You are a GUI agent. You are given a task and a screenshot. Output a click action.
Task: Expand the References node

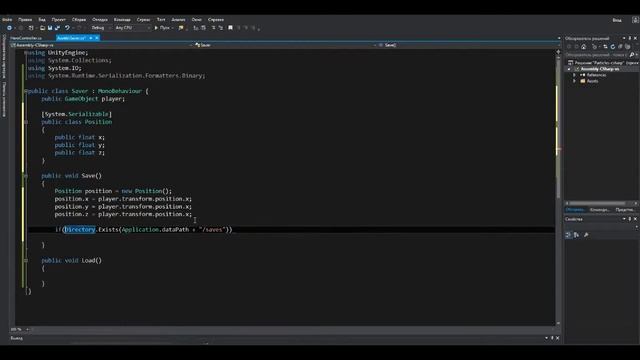point(574,75)
